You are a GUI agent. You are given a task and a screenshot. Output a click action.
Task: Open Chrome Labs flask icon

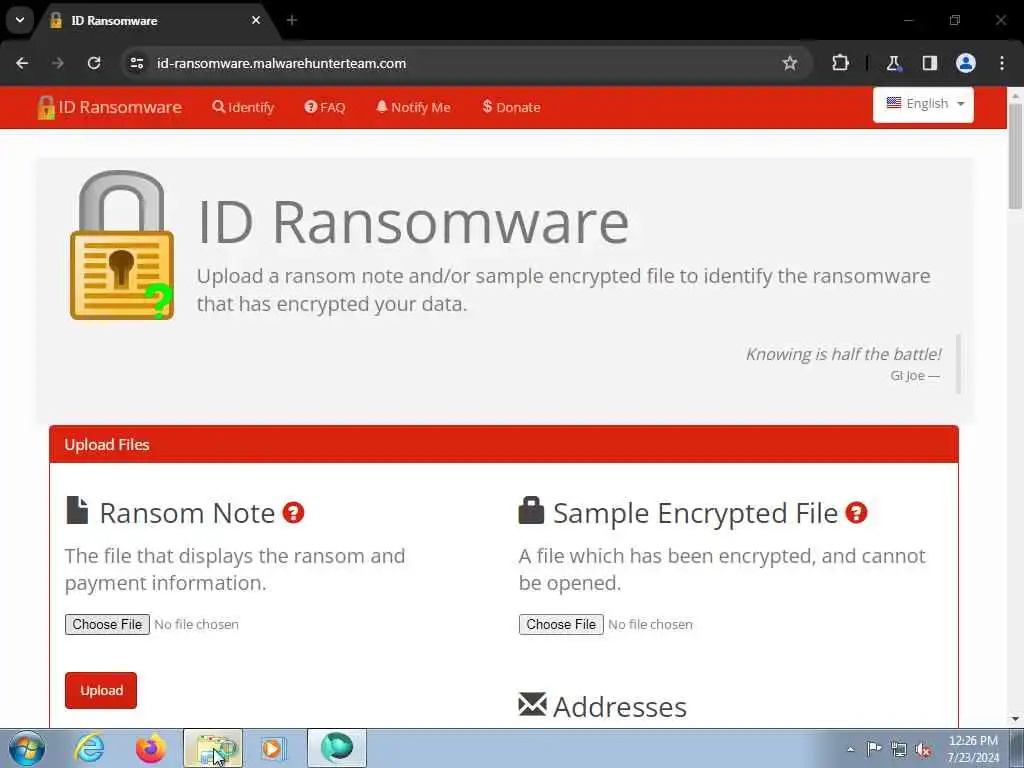point(893,63)
